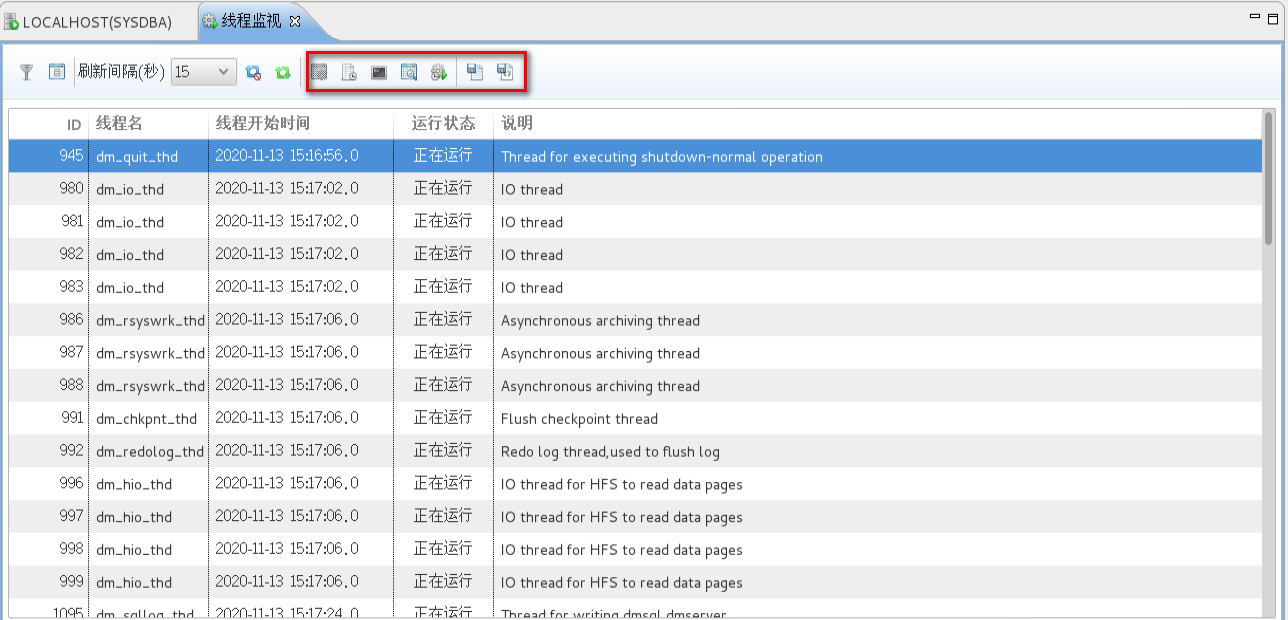This screenshot has width=1288, height=620.
Task: Click the floppy disk with page icon
Action: tap(475, 72)
